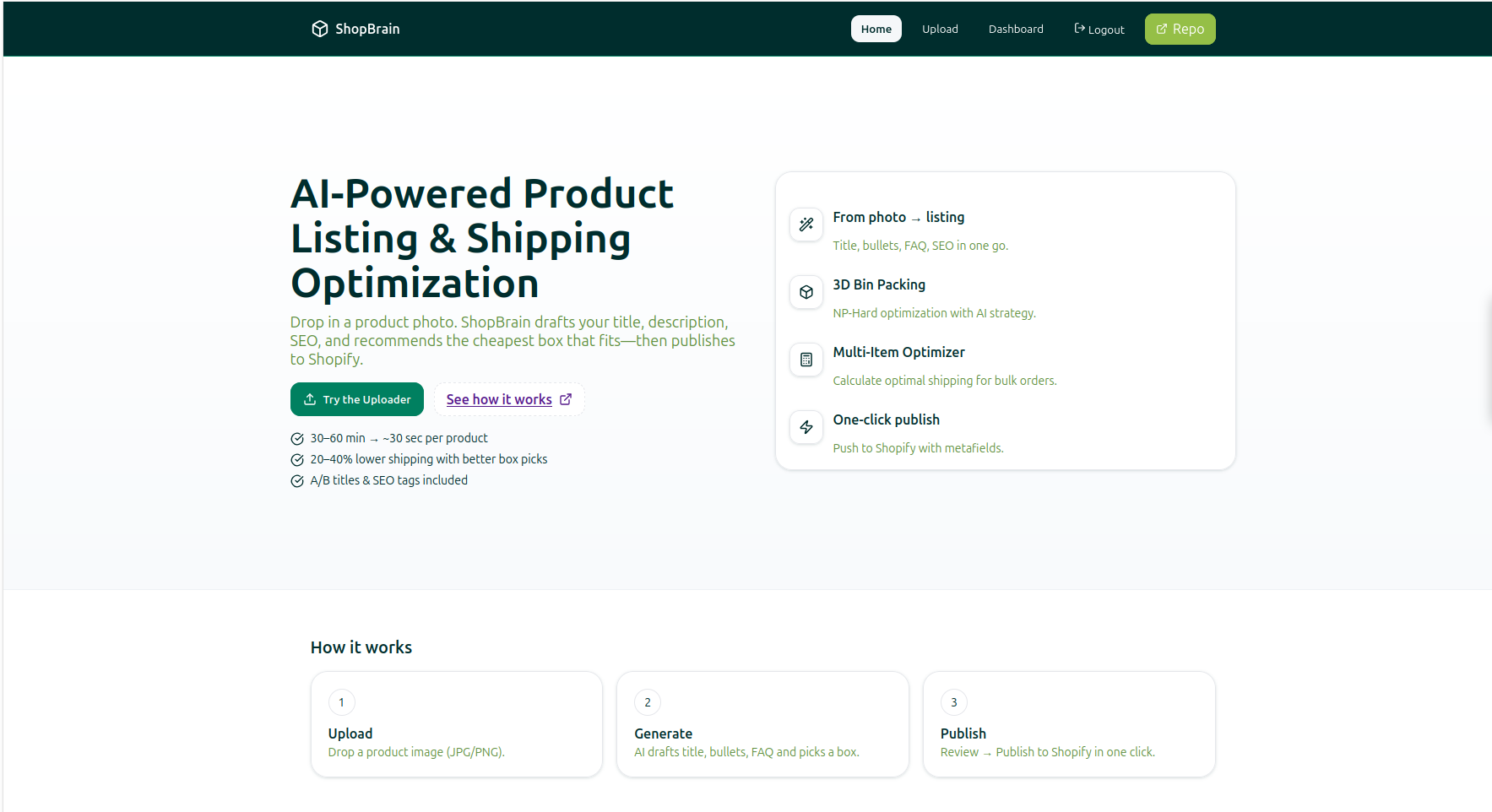Click the external link icon after See how it works
The height and width of the screenshot is (812, 1492).
(566, 399)
